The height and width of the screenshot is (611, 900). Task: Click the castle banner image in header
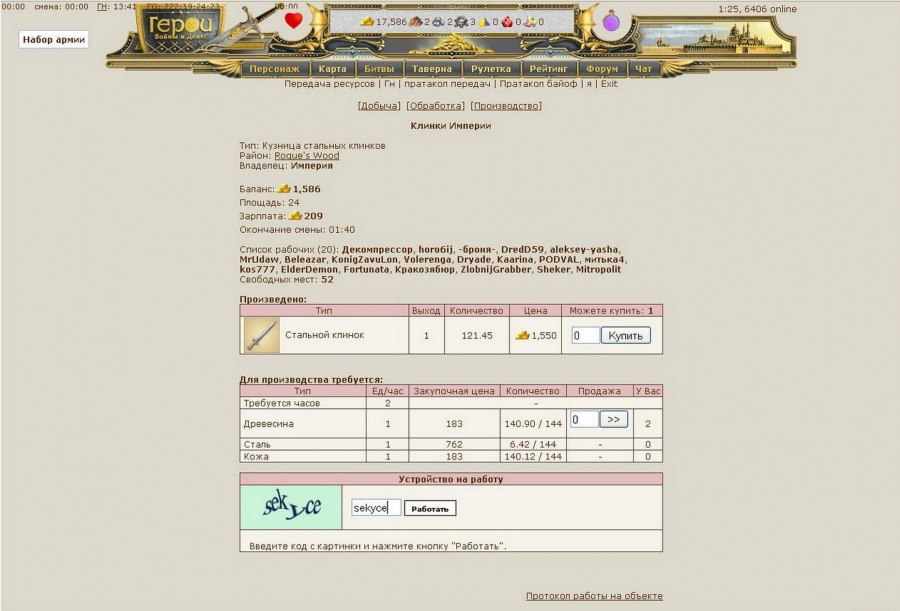coord(715,38)
